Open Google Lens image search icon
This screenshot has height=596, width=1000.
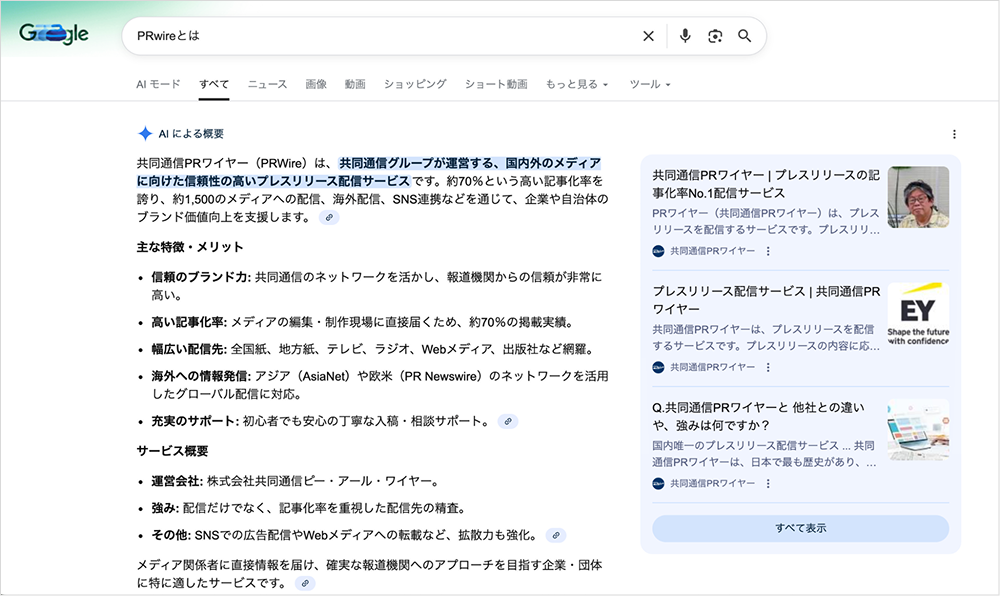tap(715, 36)
